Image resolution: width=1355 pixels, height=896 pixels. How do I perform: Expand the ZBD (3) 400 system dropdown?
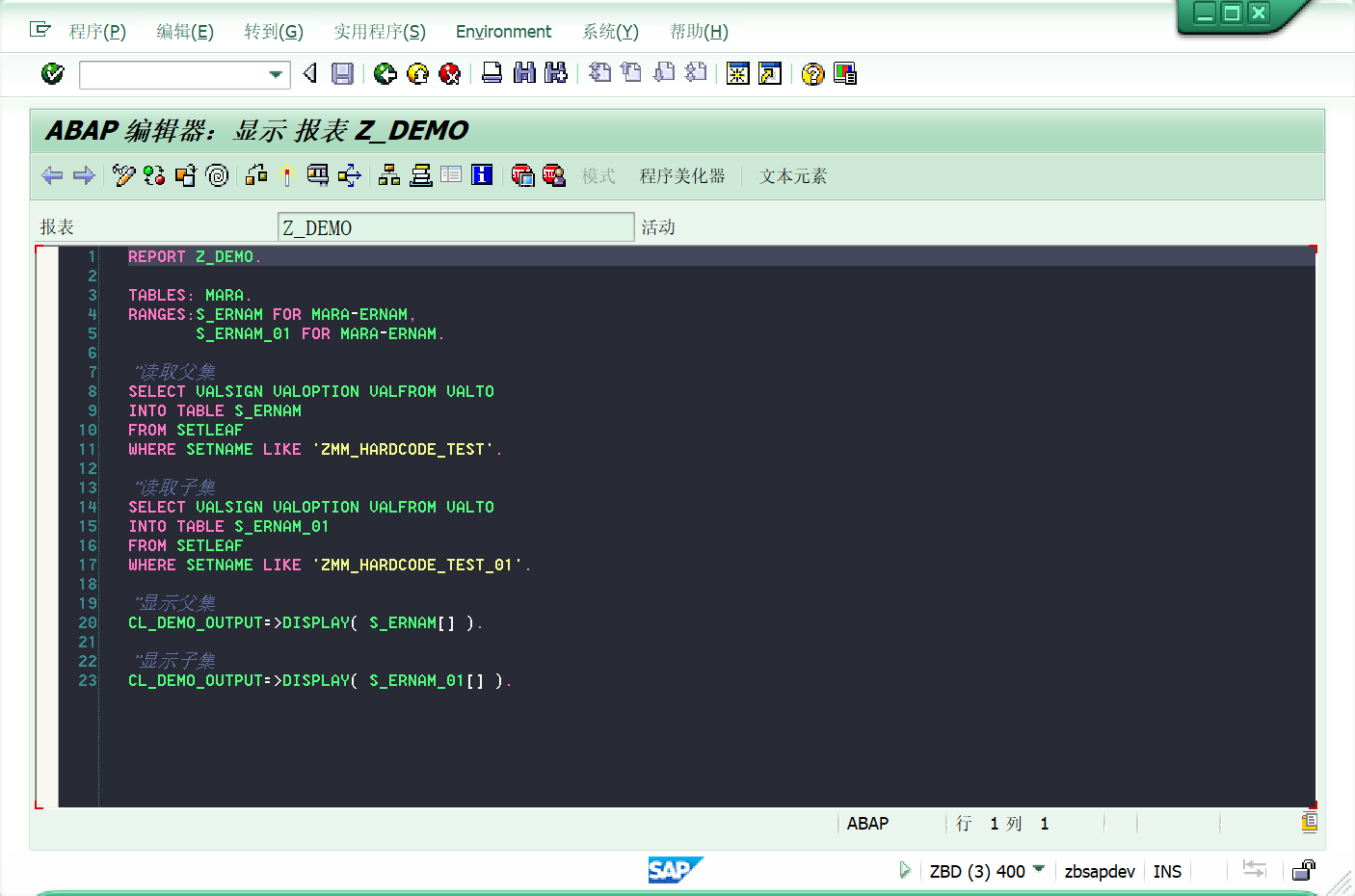click(x=1040, y=871)
